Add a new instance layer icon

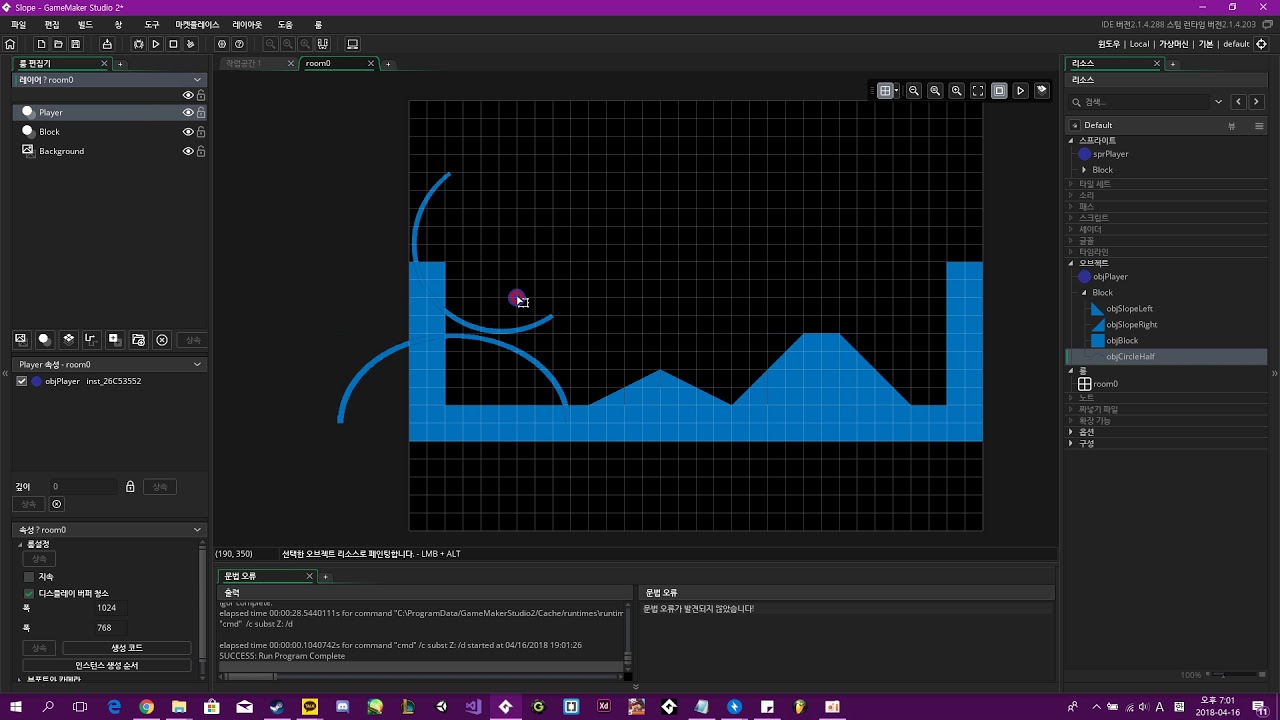44,340
